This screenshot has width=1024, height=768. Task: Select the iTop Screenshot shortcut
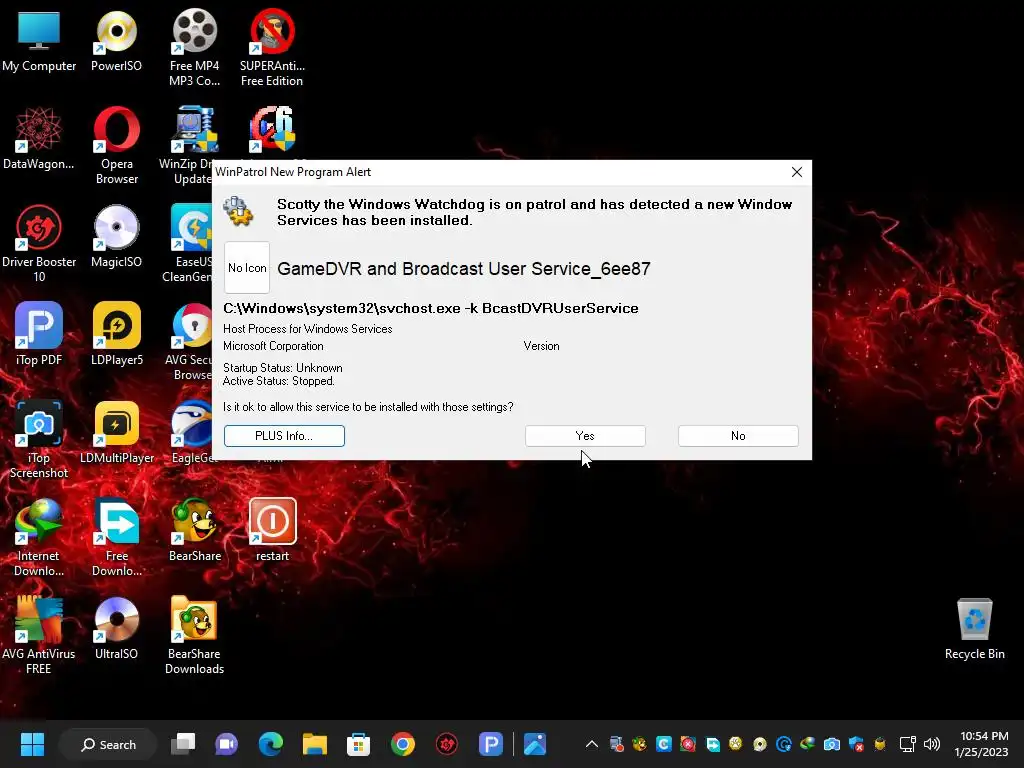coord(39,440)
